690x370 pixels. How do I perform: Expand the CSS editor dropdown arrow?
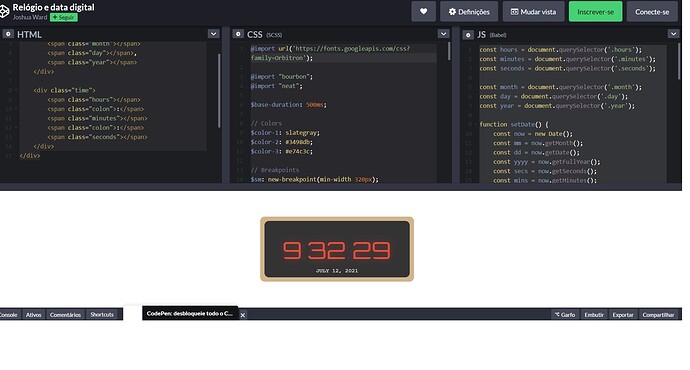[444, 34]
